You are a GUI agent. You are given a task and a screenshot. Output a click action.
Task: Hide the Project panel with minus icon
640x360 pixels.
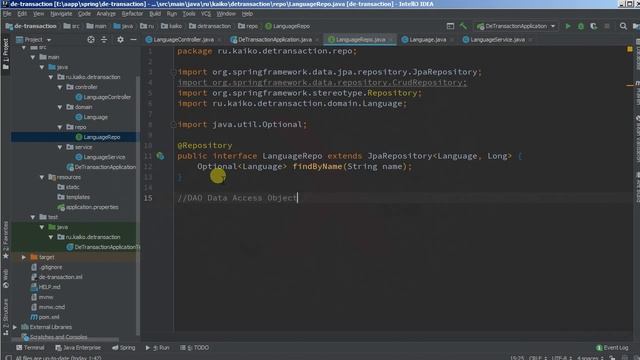click(133, 40)
